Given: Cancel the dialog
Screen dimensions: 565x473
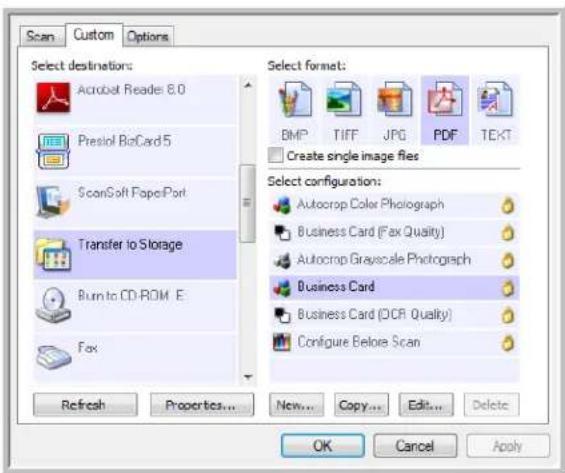Looking at the screenshot, I should [415, 446].
